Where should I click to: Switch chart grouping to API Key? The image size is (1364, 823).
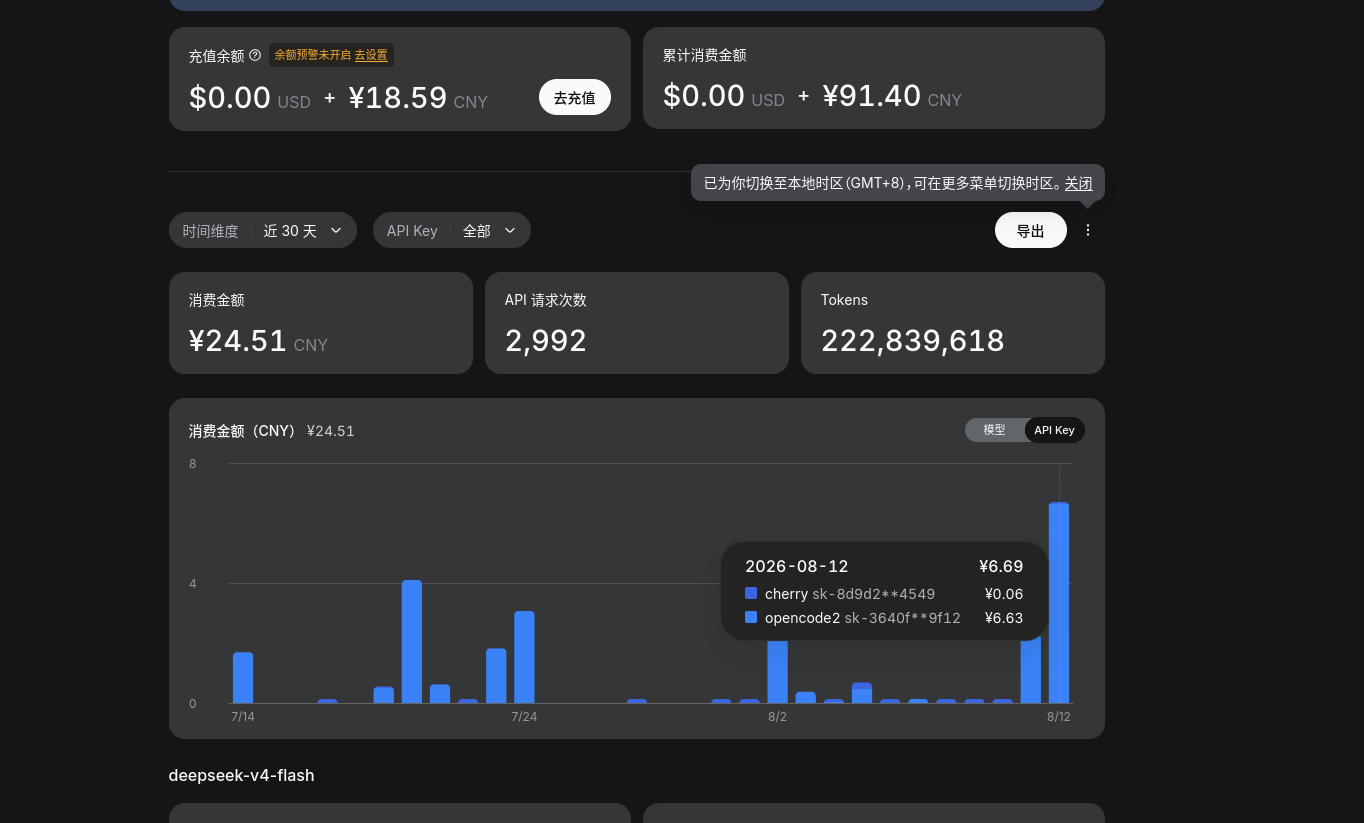(1054, 430)
